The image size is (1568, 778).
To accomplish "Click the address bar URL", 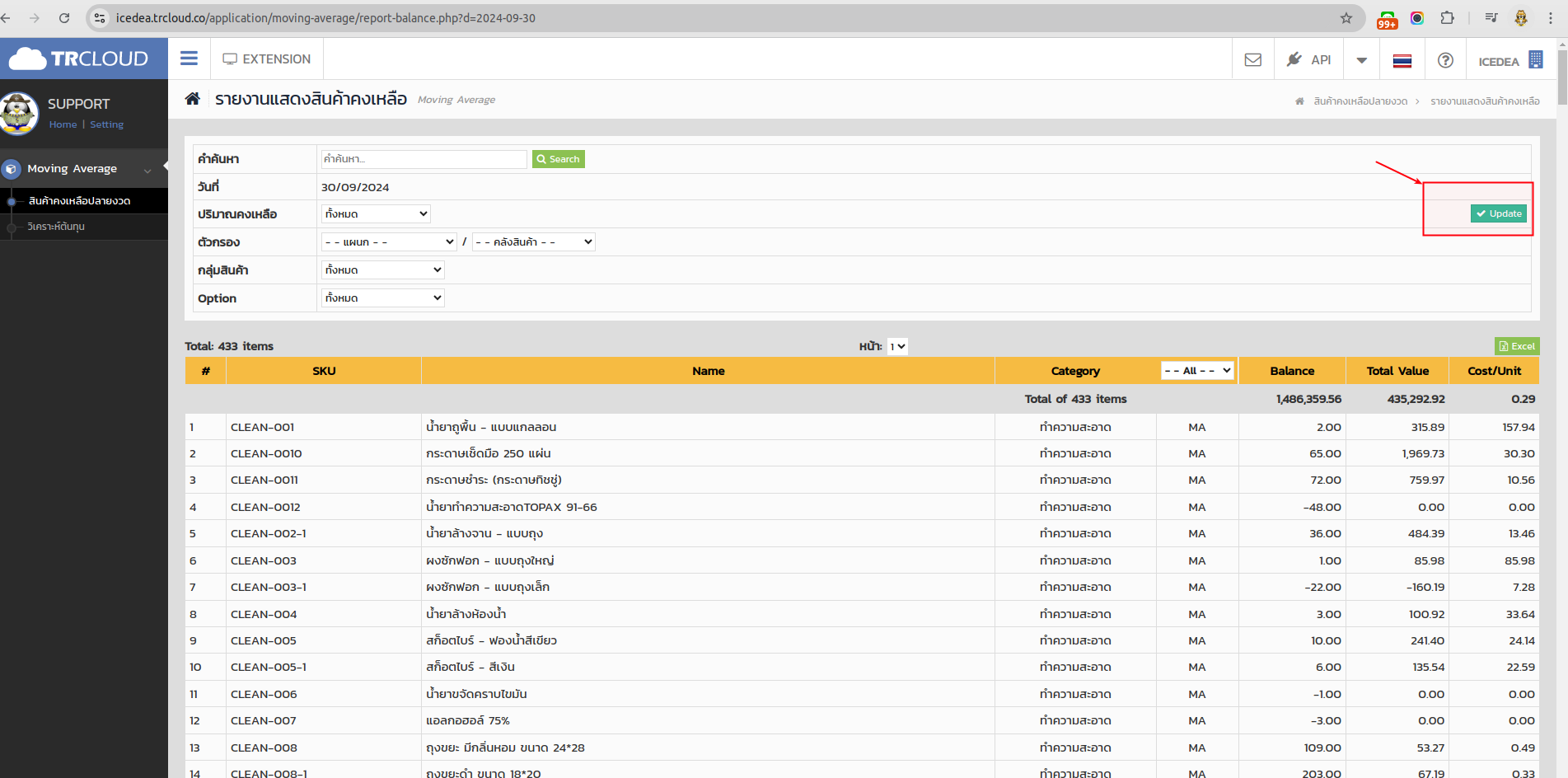I will (325, 17).
